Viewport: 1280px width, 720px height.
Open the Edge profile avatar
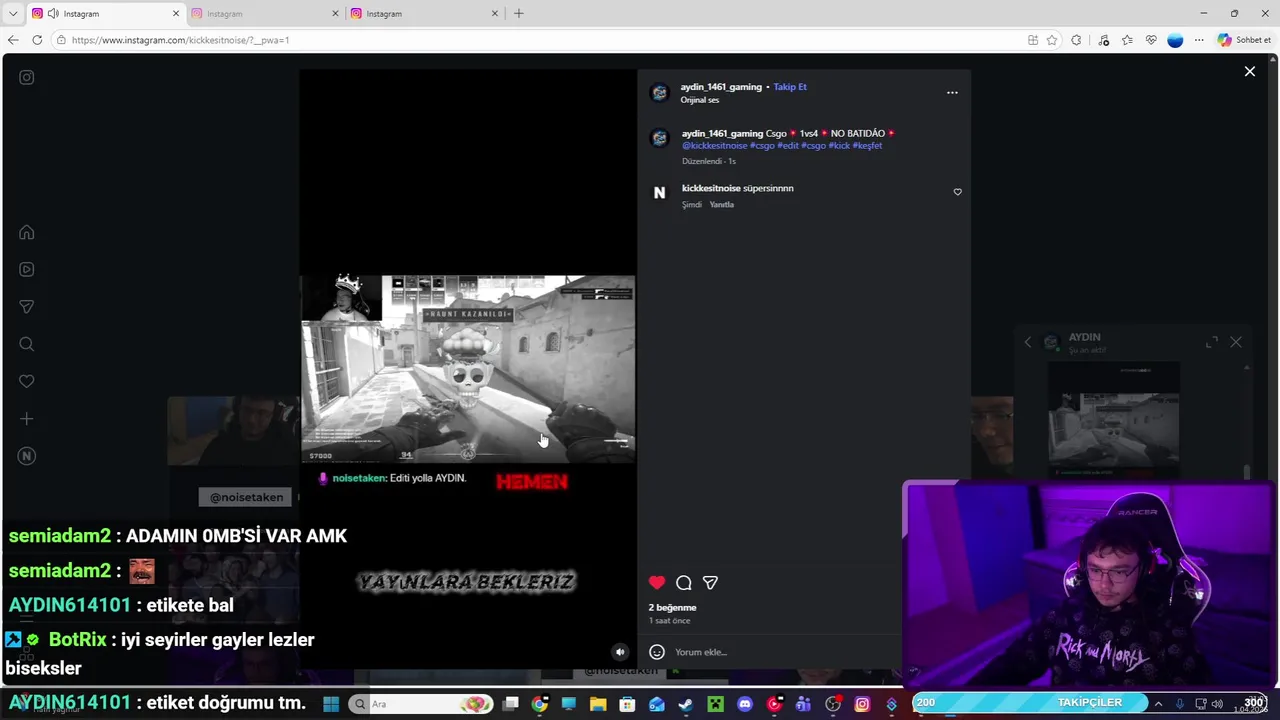1175,40
